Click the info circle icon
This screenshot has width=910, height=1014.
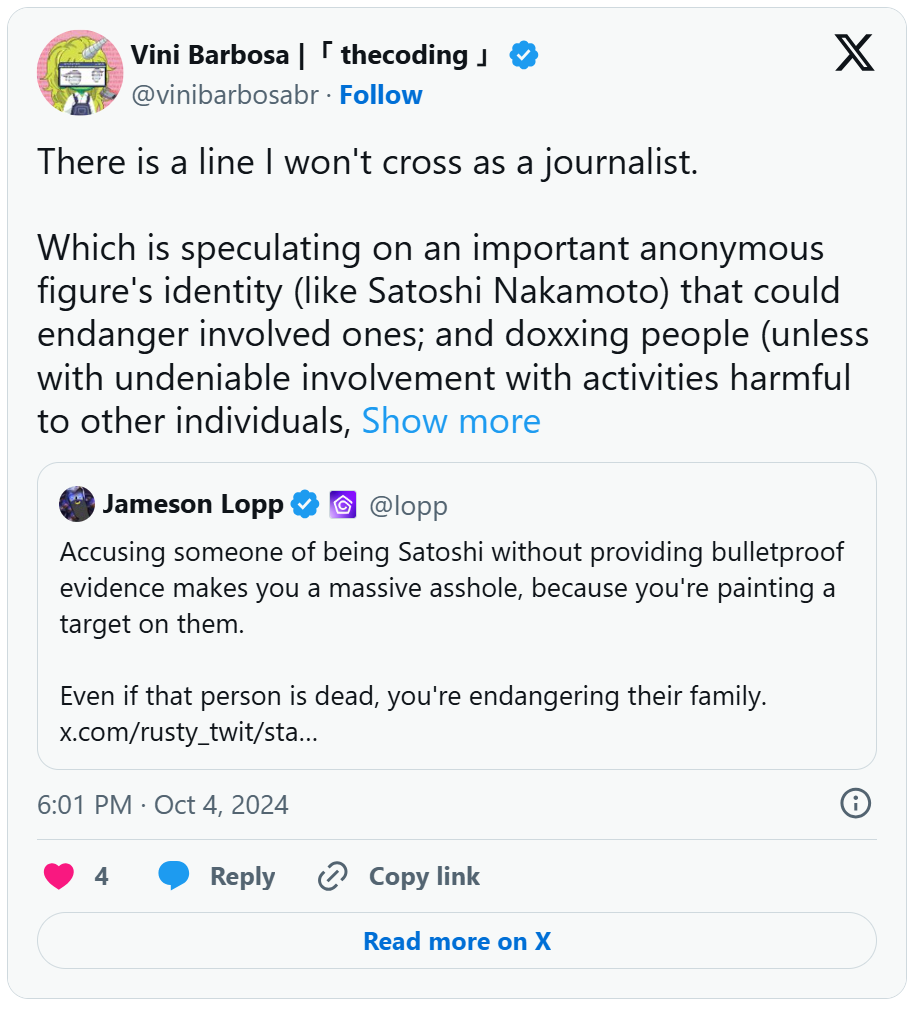point(855,803)
